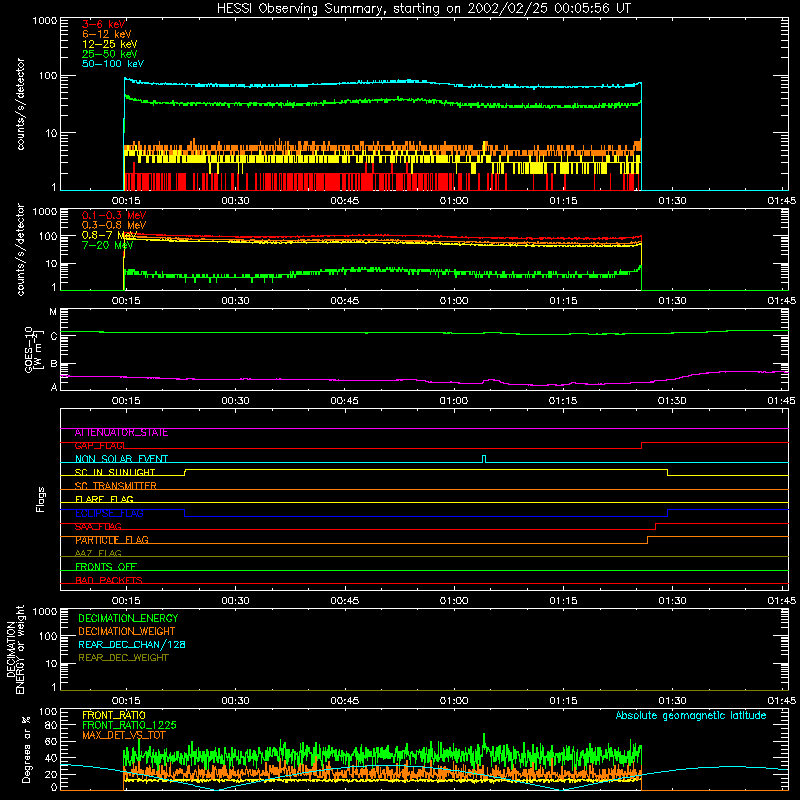Screen dimensions: 800x800
Task: Click the 0.3-0.8 MeV legend label
Action: point(114,225)
